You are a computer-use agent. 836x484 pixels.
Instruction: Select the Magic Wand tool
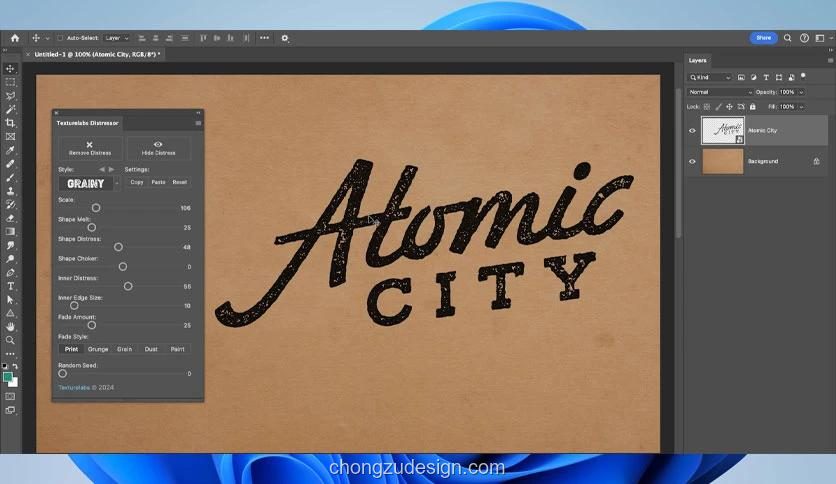pyautogui.click(x=10, y=109)
